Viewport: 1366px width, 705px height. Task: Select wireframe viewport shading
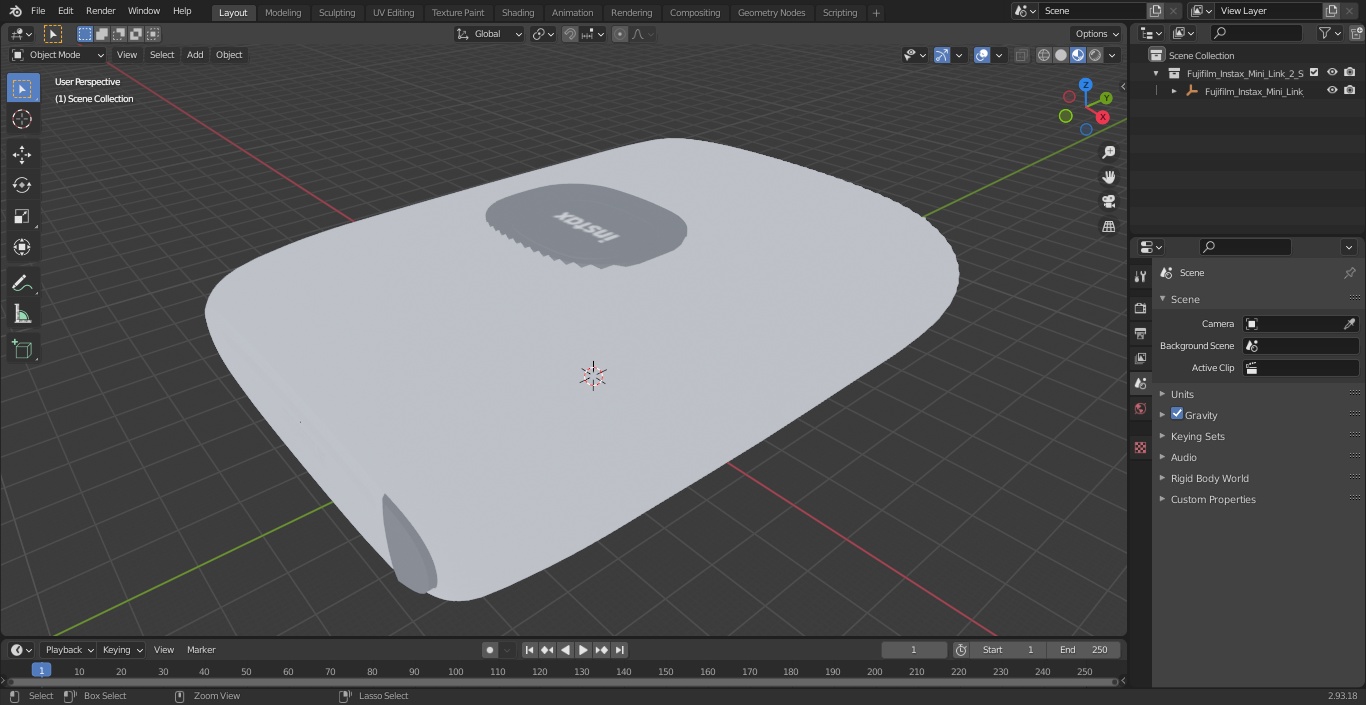coord(1043,55)
